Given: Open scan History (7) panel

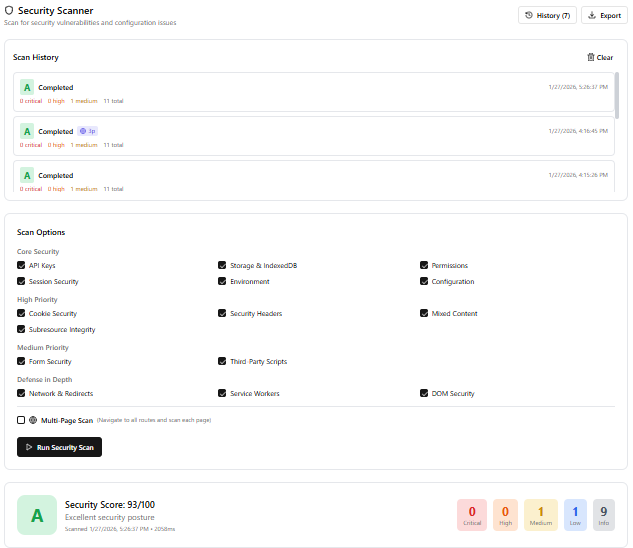Looking at the screenshot, I should (547, 15).
